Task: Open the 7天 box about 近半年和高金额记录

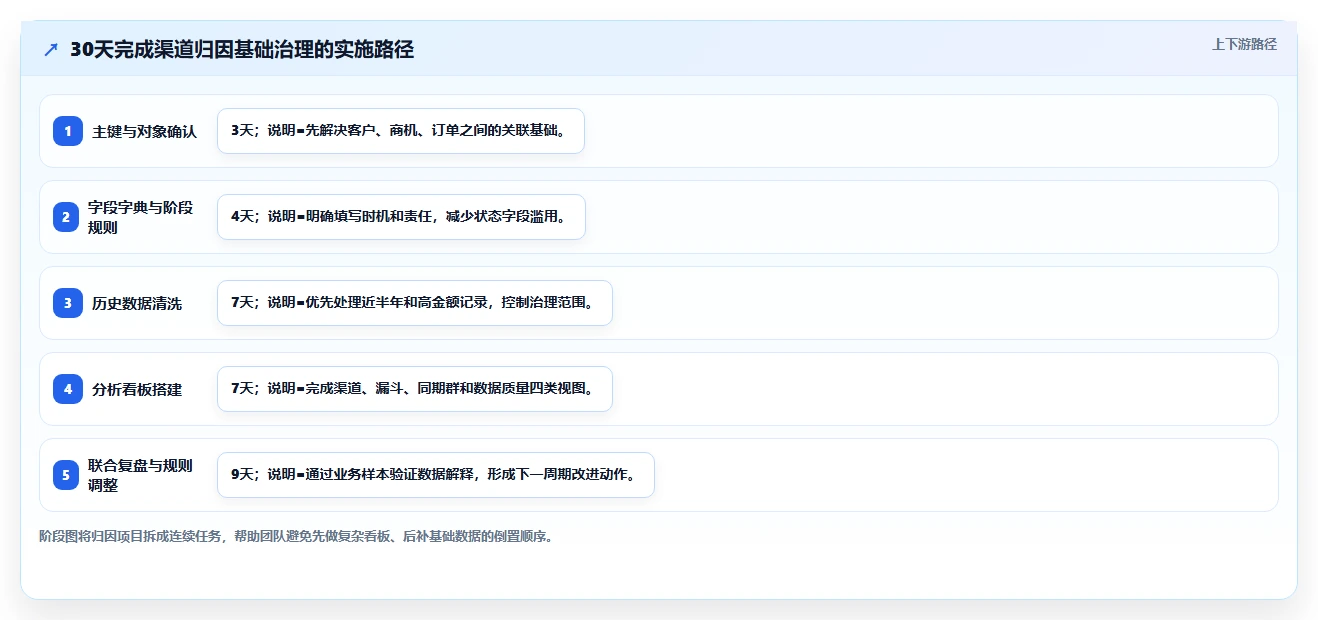Action: (414, 303)
